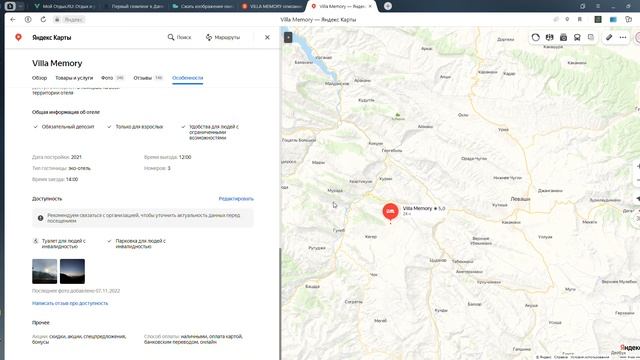This screenshot has height=360, width=640.
Task: Click the red Villa Memory hotel map marker
Action: [x=390, y=212]
